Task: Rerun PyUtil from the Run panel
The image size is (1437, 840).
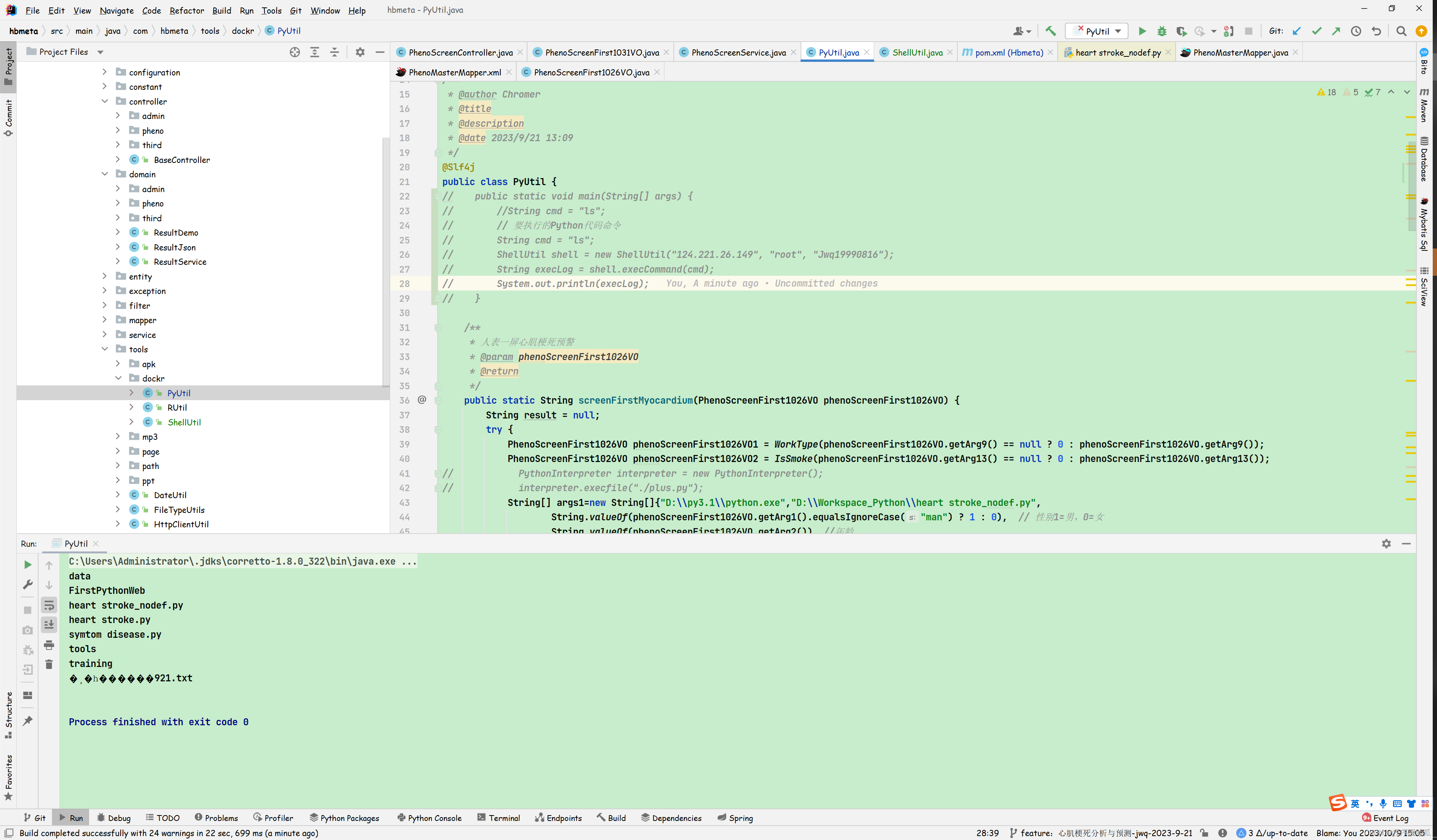Action: point(27,565)
